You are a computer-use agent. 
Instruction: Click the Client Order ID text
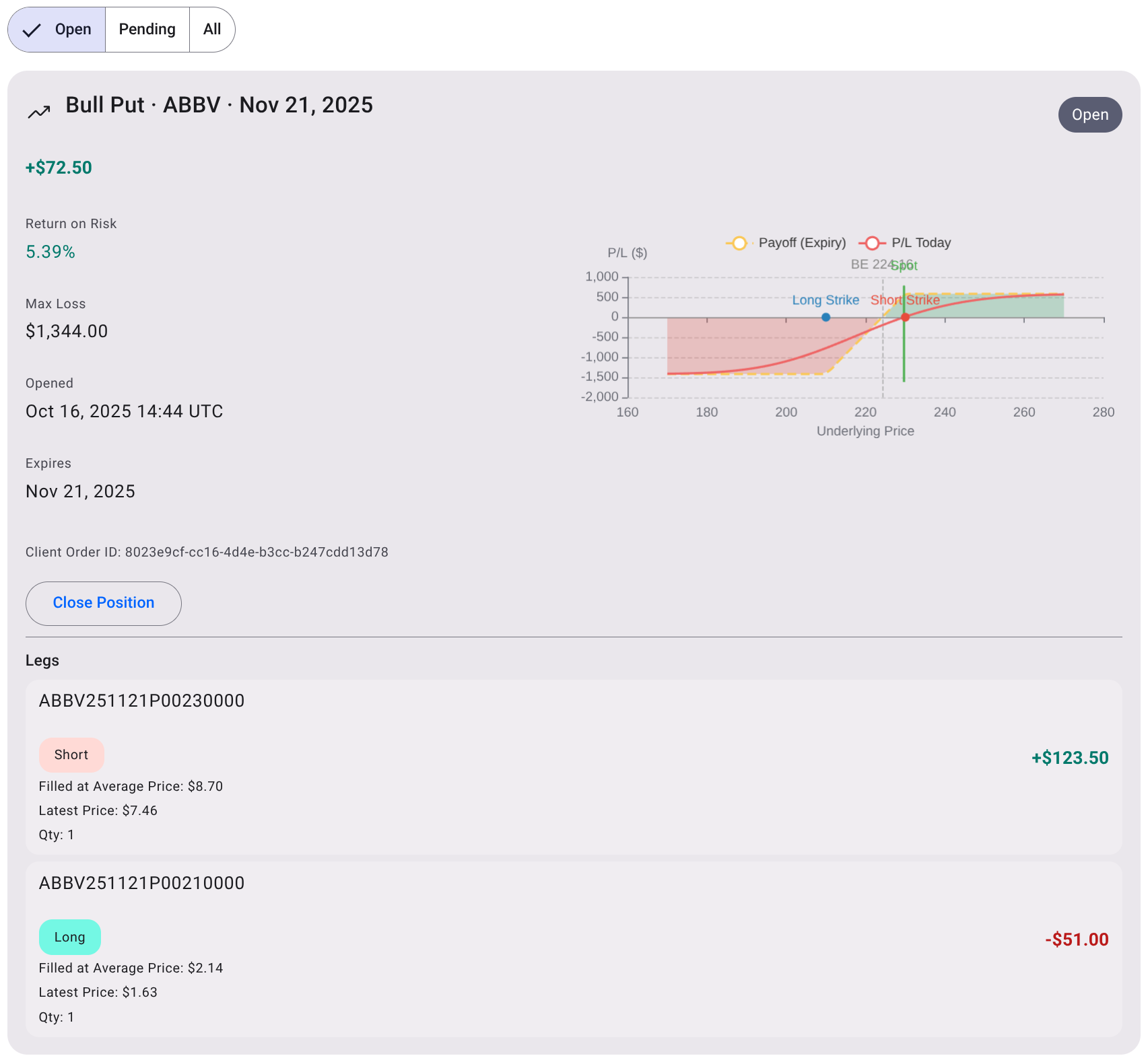[x=207, y=553]
